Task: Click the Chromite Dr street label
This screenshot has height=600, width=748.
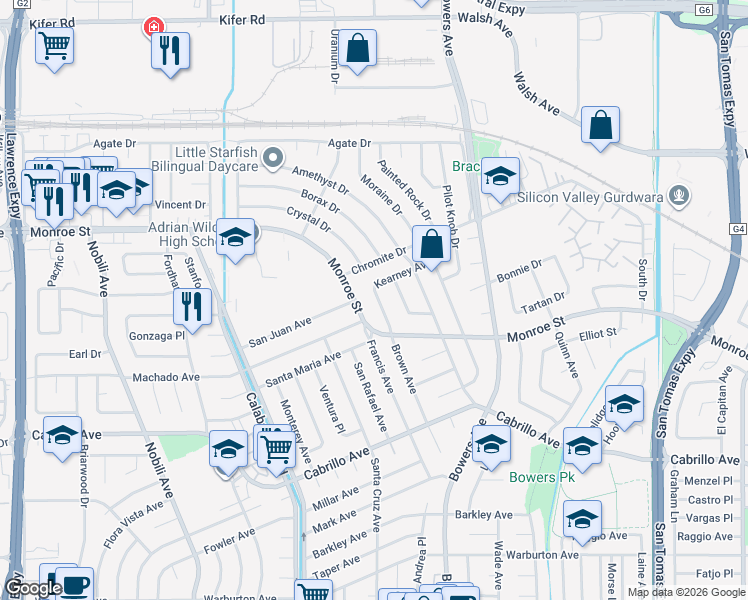Action: point(379,260)
